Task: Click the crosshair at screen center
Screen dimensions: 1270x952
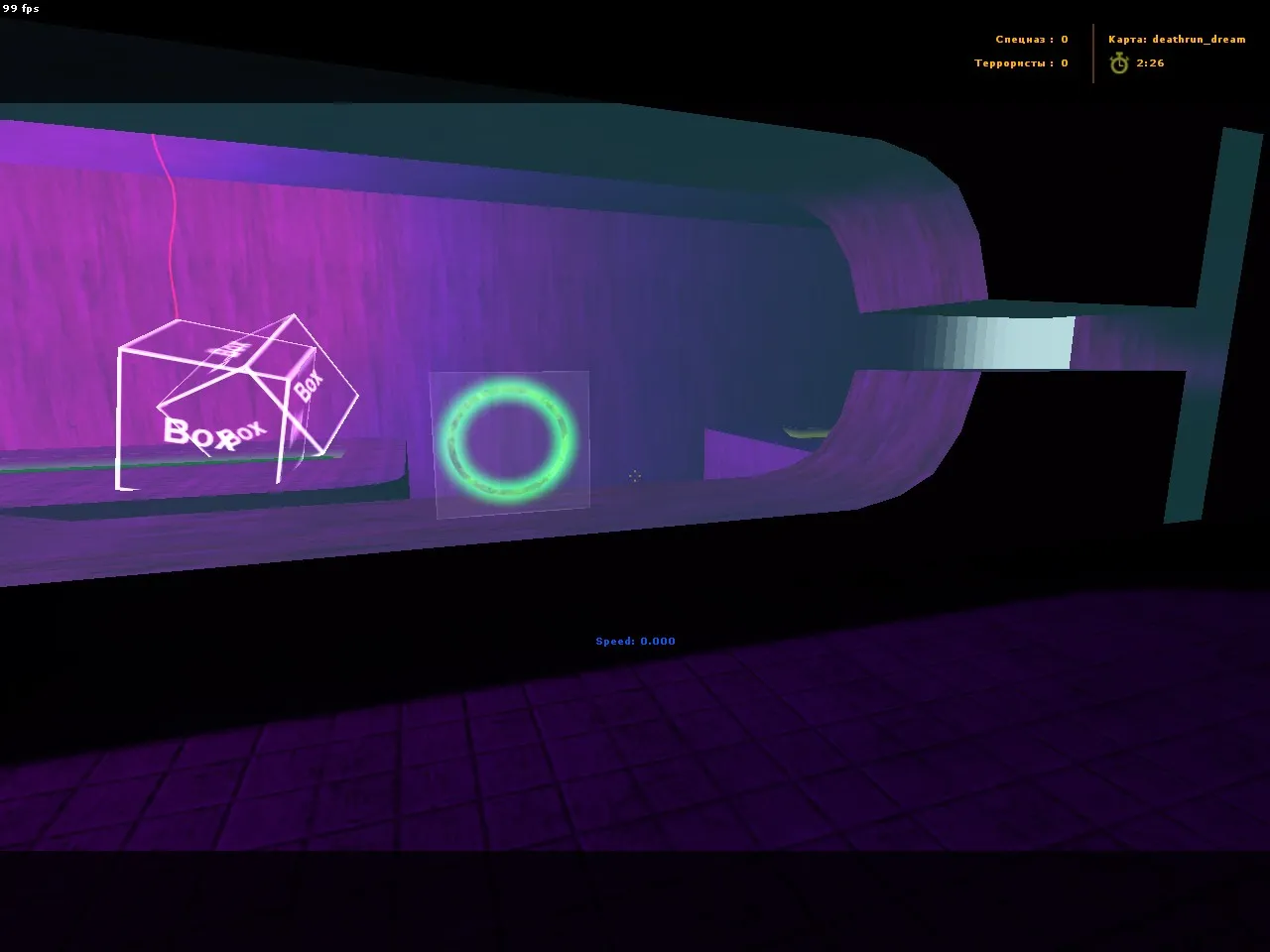Action: [635, 476]
